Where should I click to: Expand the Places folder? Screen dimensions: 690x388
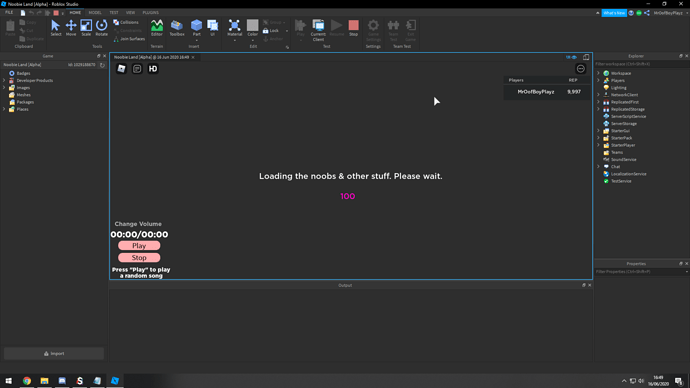click(x=4, y=109)
